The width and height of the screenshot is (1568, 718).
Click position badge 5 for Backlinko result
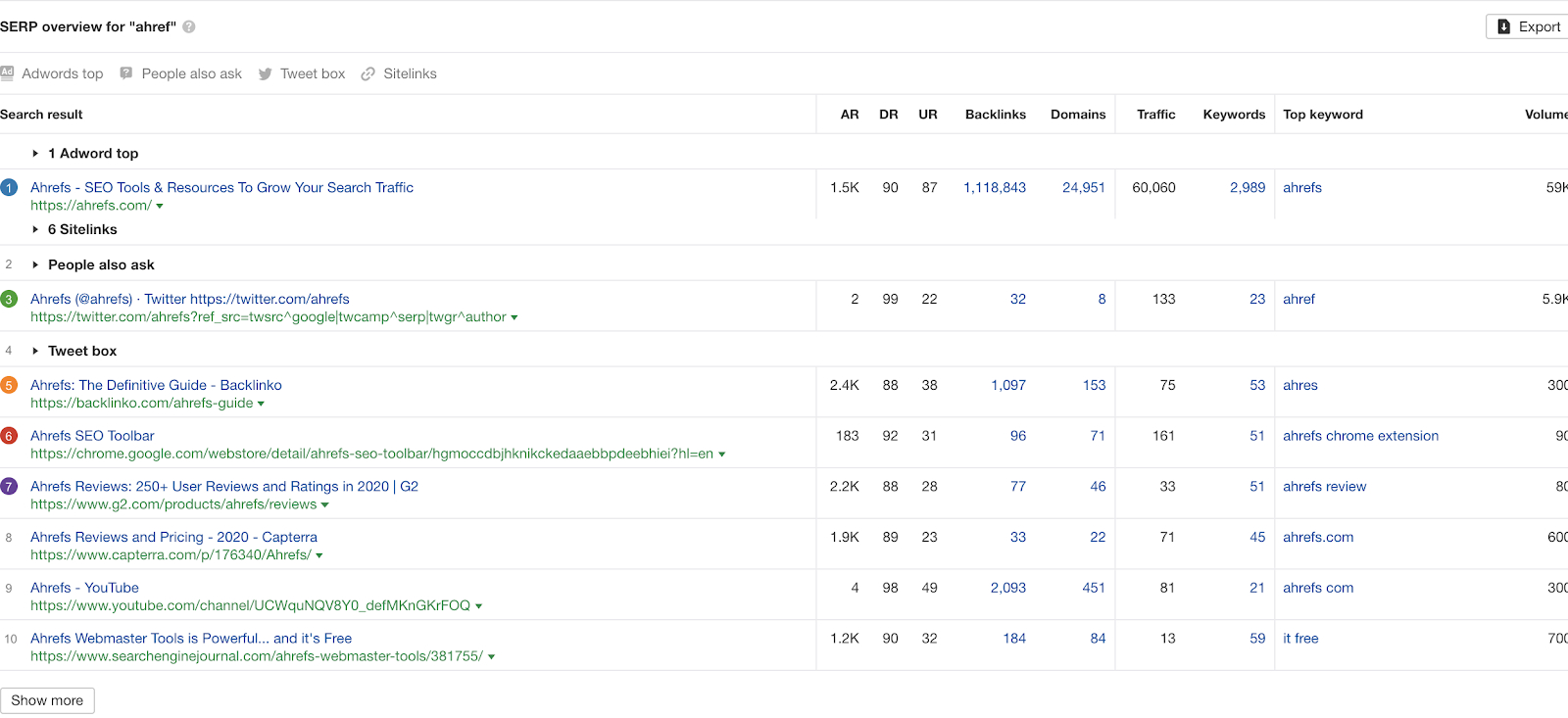9,385
